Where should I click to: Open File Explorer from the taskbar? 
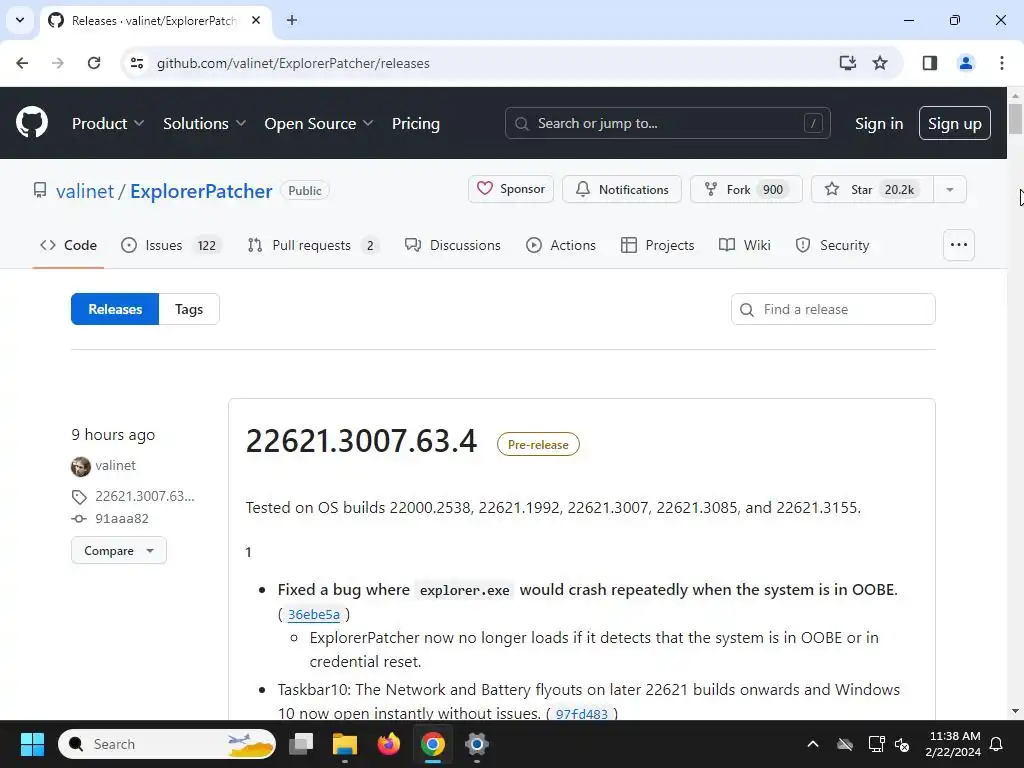pyautogui.click(x=345, y=744)
